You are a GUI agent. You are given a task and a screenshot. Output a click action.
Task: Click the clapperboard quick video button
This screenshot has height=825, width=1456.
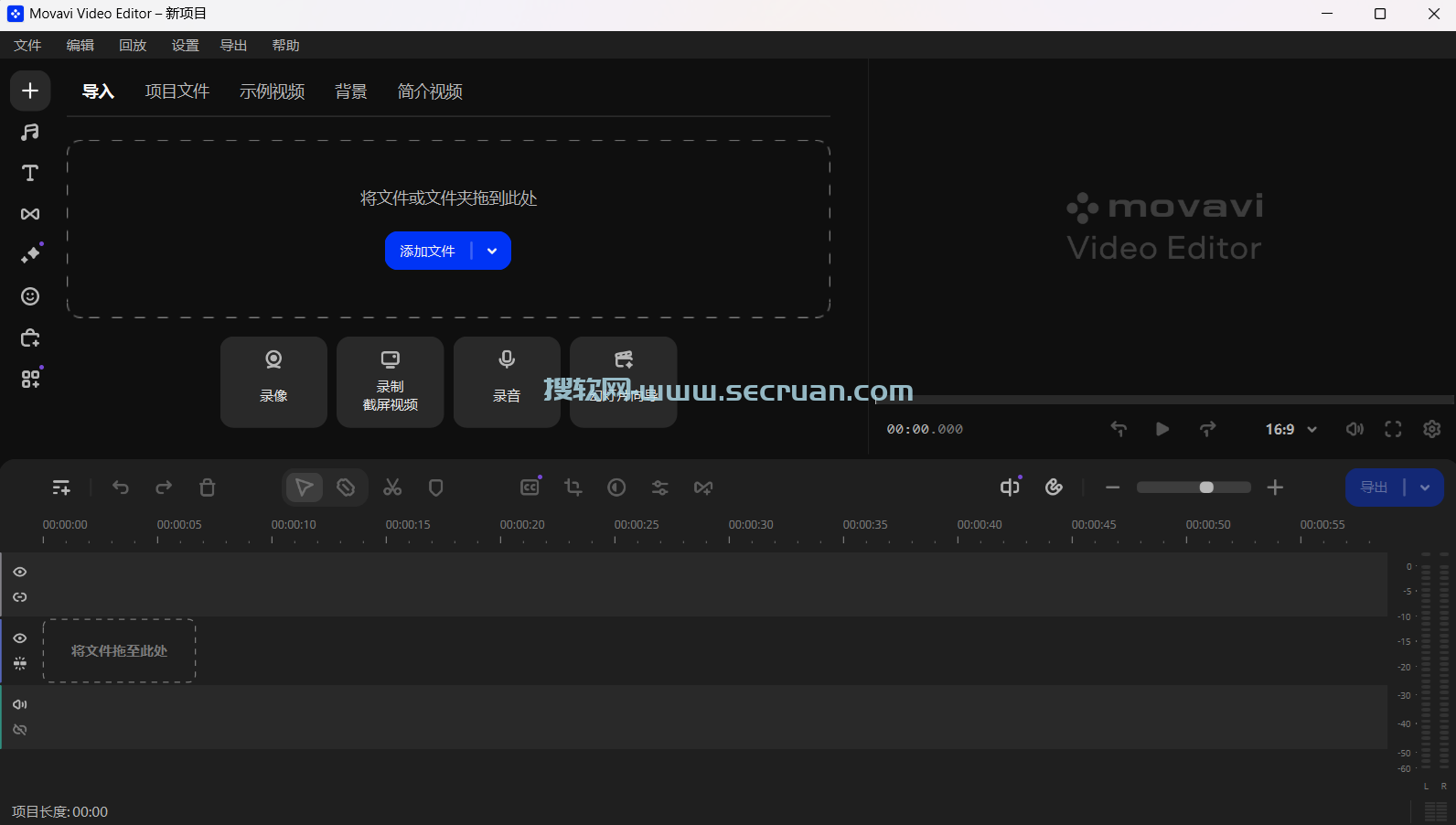[x=624, y=381]
